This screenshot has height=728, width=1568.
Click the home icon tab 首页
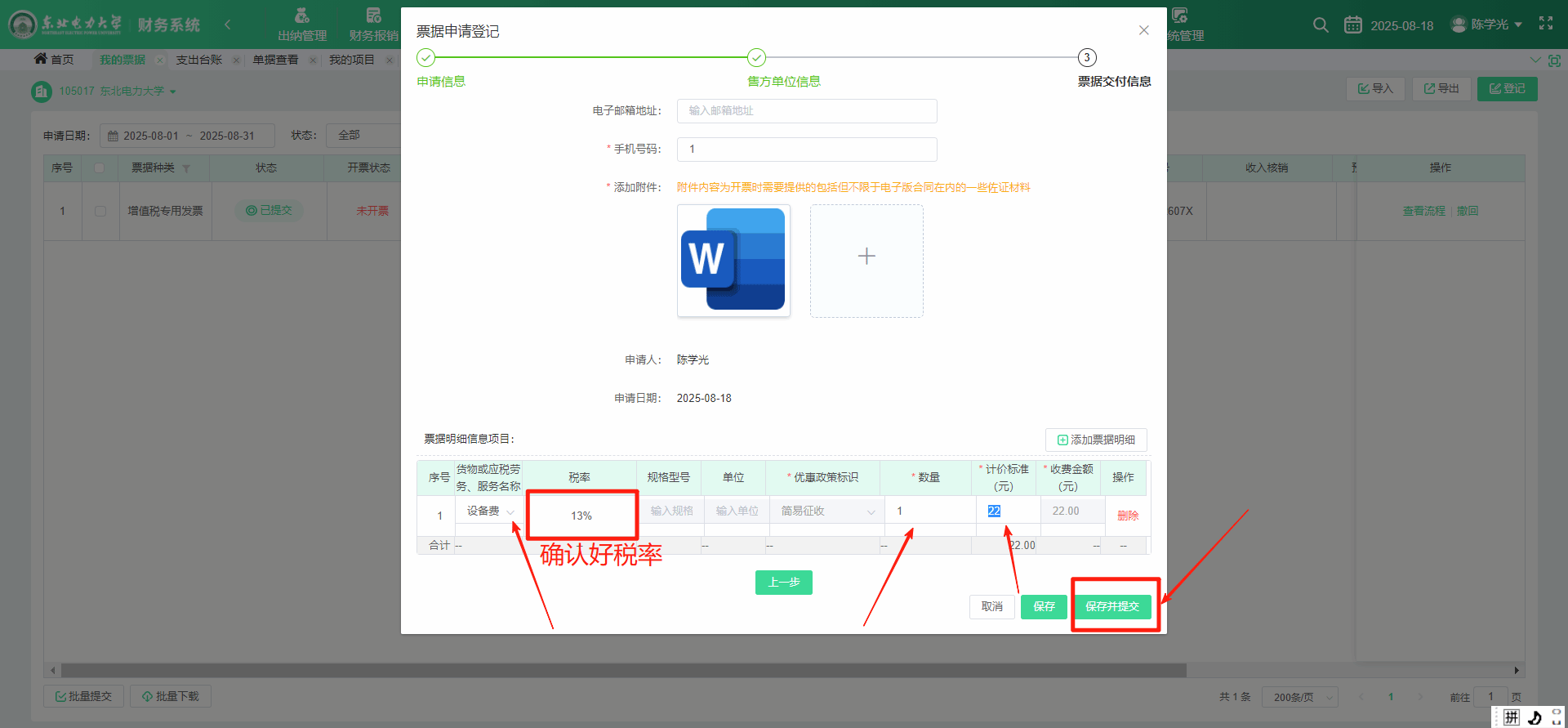54,60
